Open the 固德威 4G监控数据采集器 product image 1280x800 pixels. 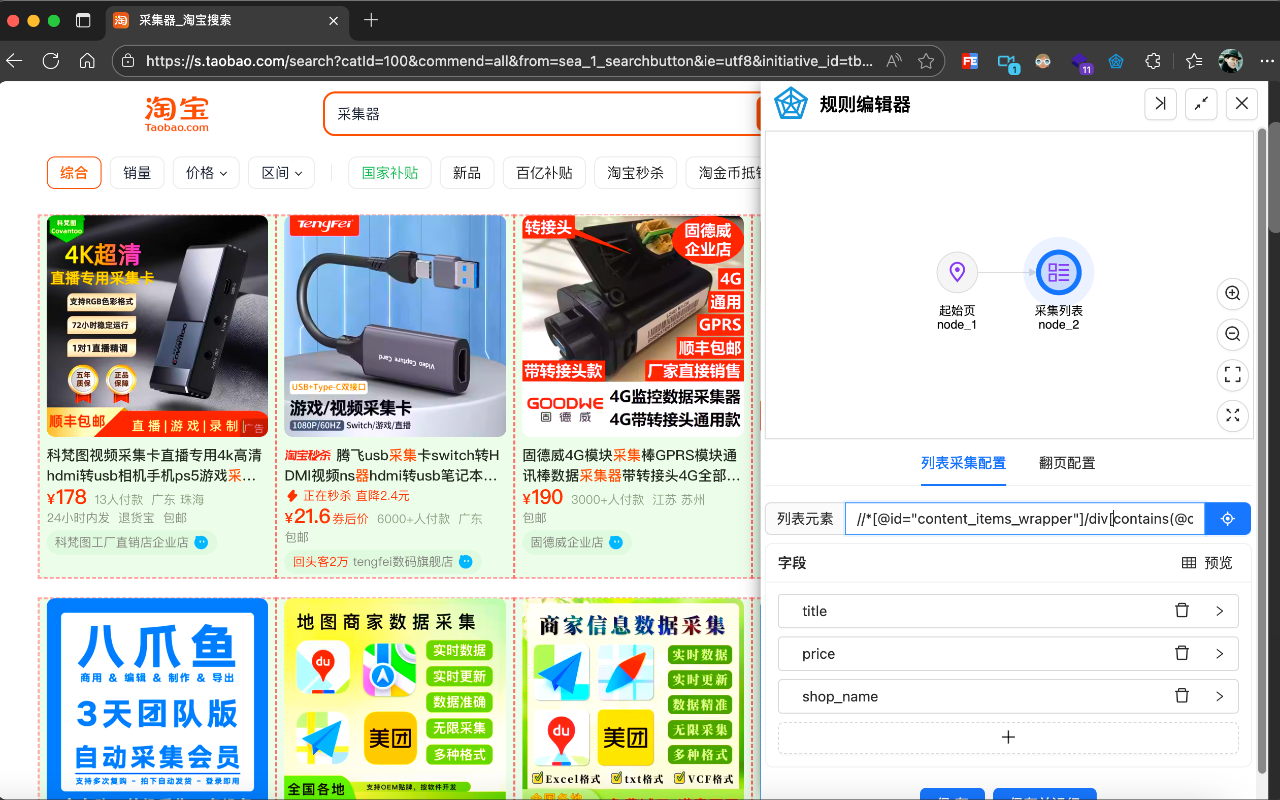coord(633,326)
